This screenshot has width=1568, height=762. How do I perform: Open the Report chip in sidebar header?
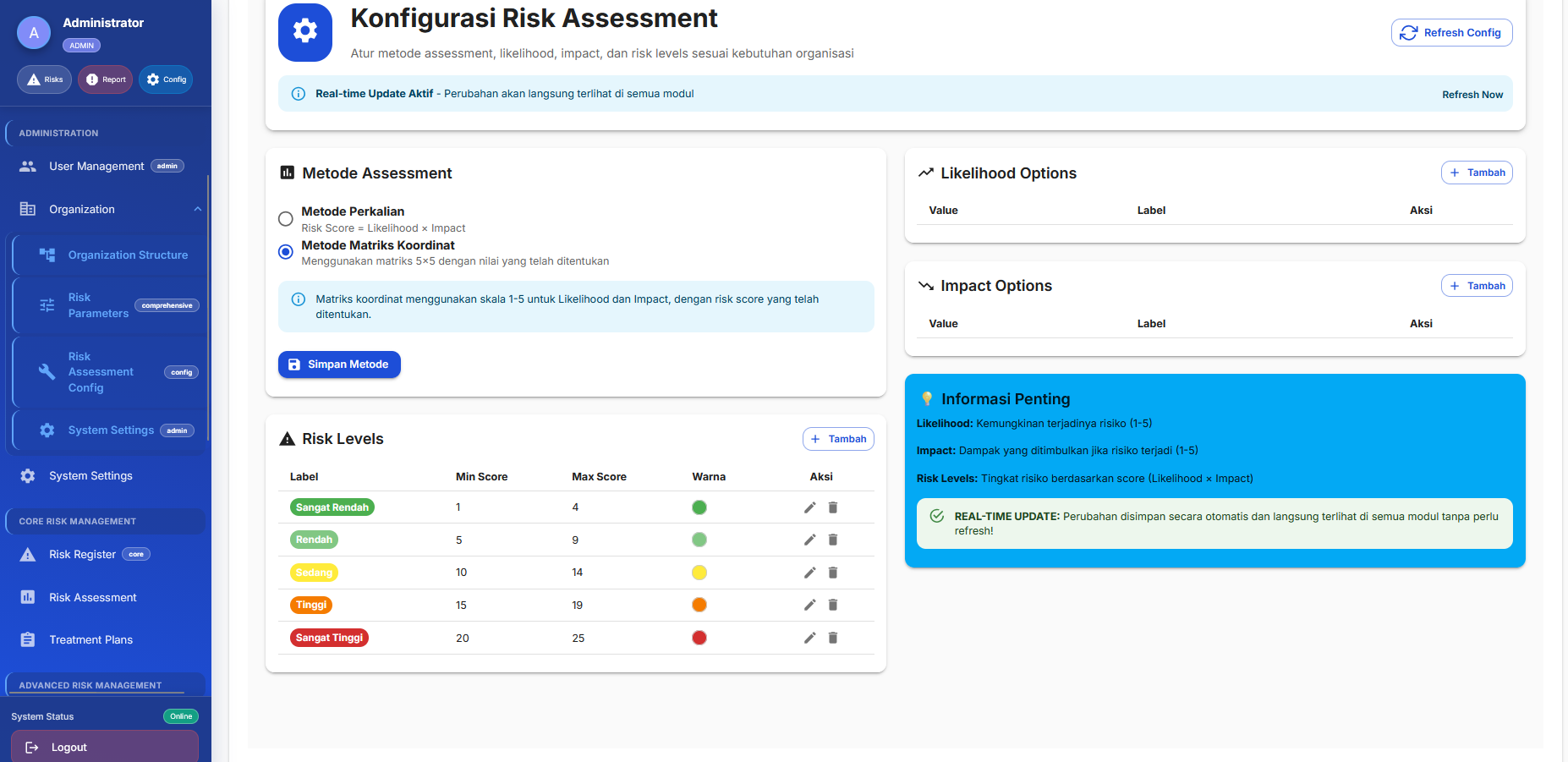[106, 79]
